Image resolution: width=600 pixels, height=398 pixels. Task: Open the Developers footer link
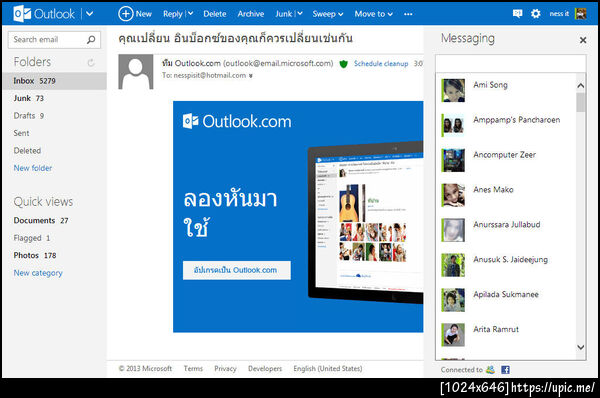(265, 369)
